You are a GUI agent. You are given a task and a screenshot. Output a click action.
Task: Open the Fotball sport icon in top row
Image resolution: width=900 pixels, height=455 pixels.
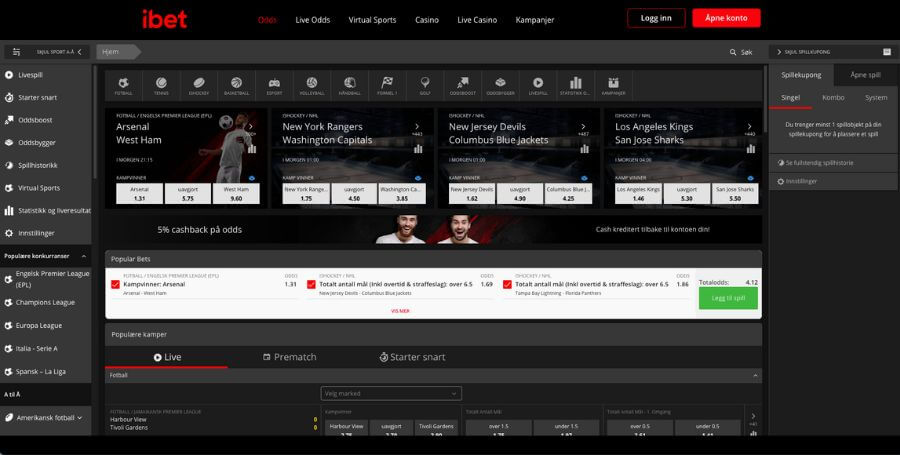click(x=123, y=85)
